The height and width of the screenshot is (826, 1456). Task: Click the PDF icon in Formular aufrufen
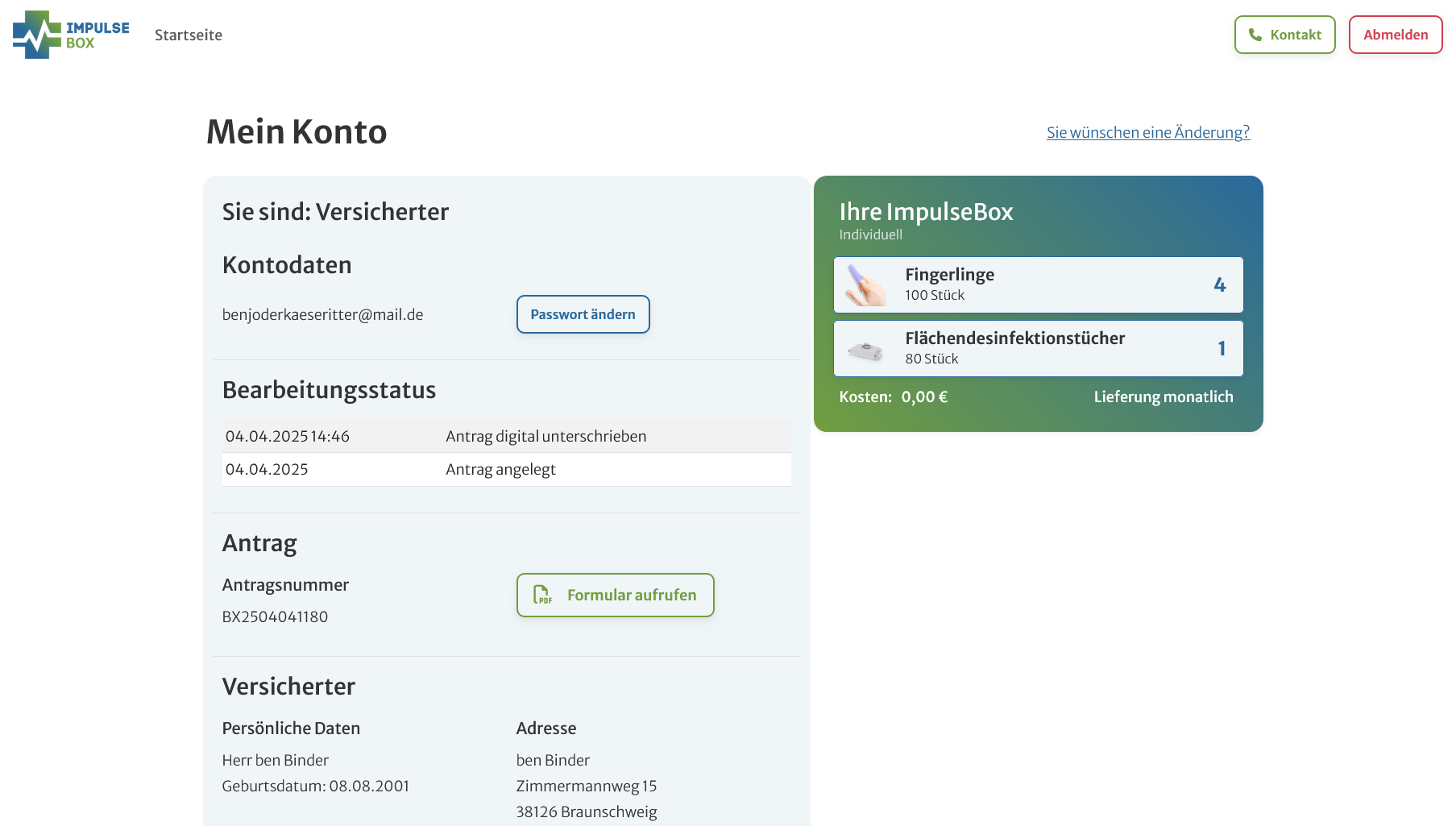542,595
